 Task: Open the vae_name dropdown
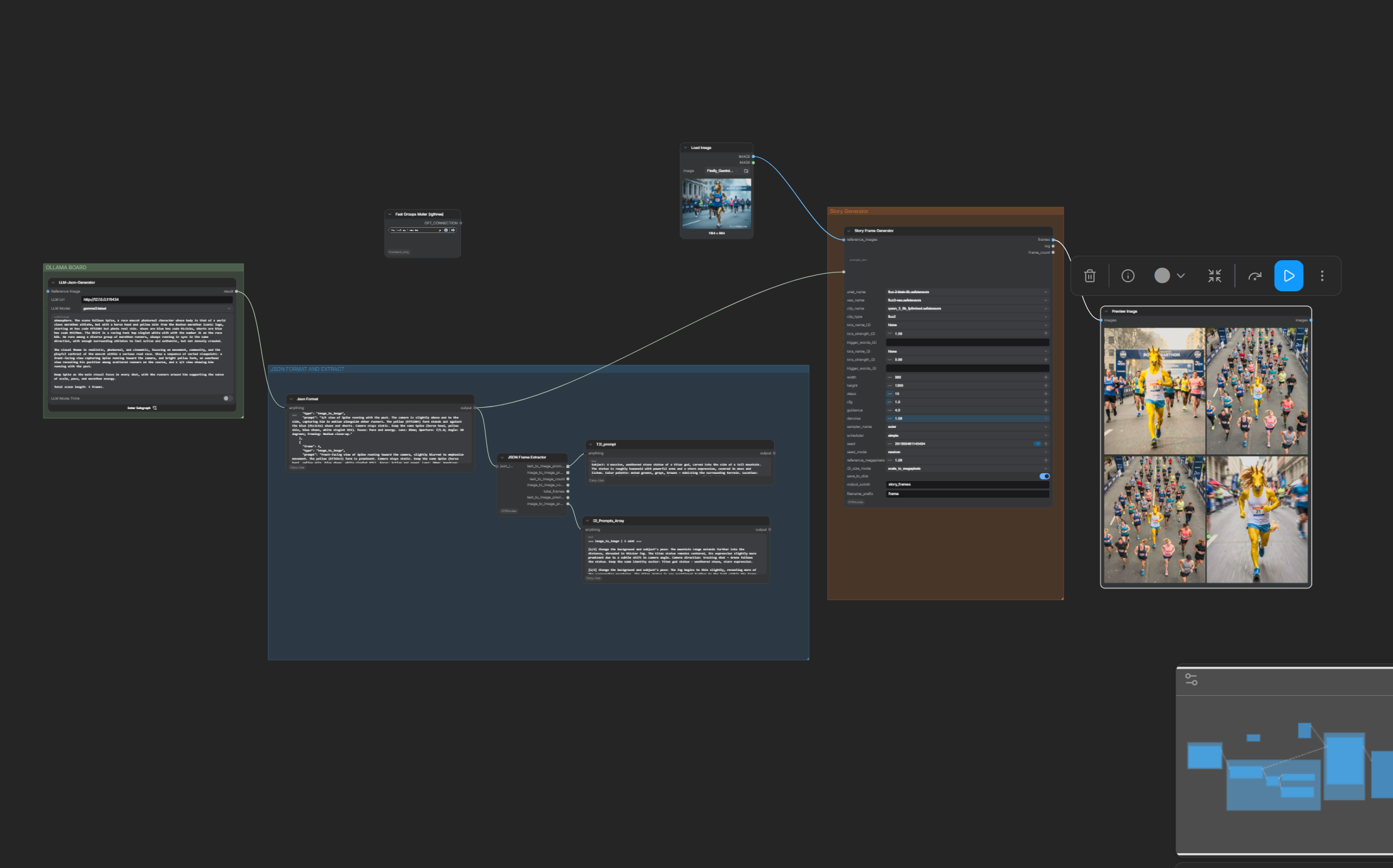click(967, 300)
